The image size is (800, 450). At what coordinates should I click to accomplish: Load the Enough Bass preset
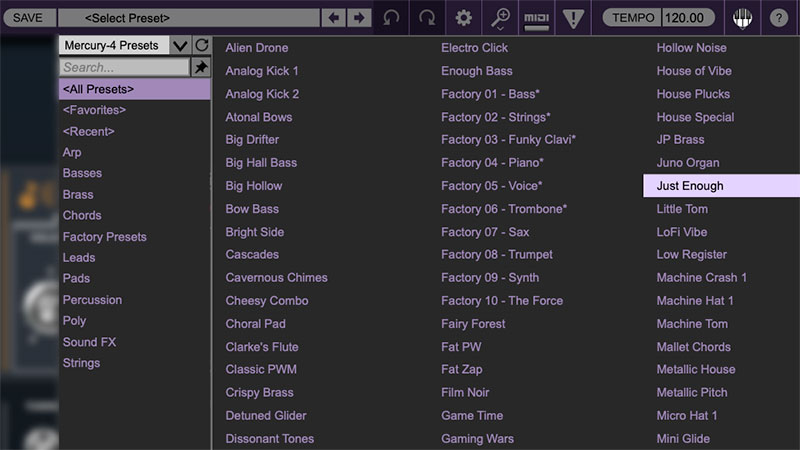pos(477,71)
